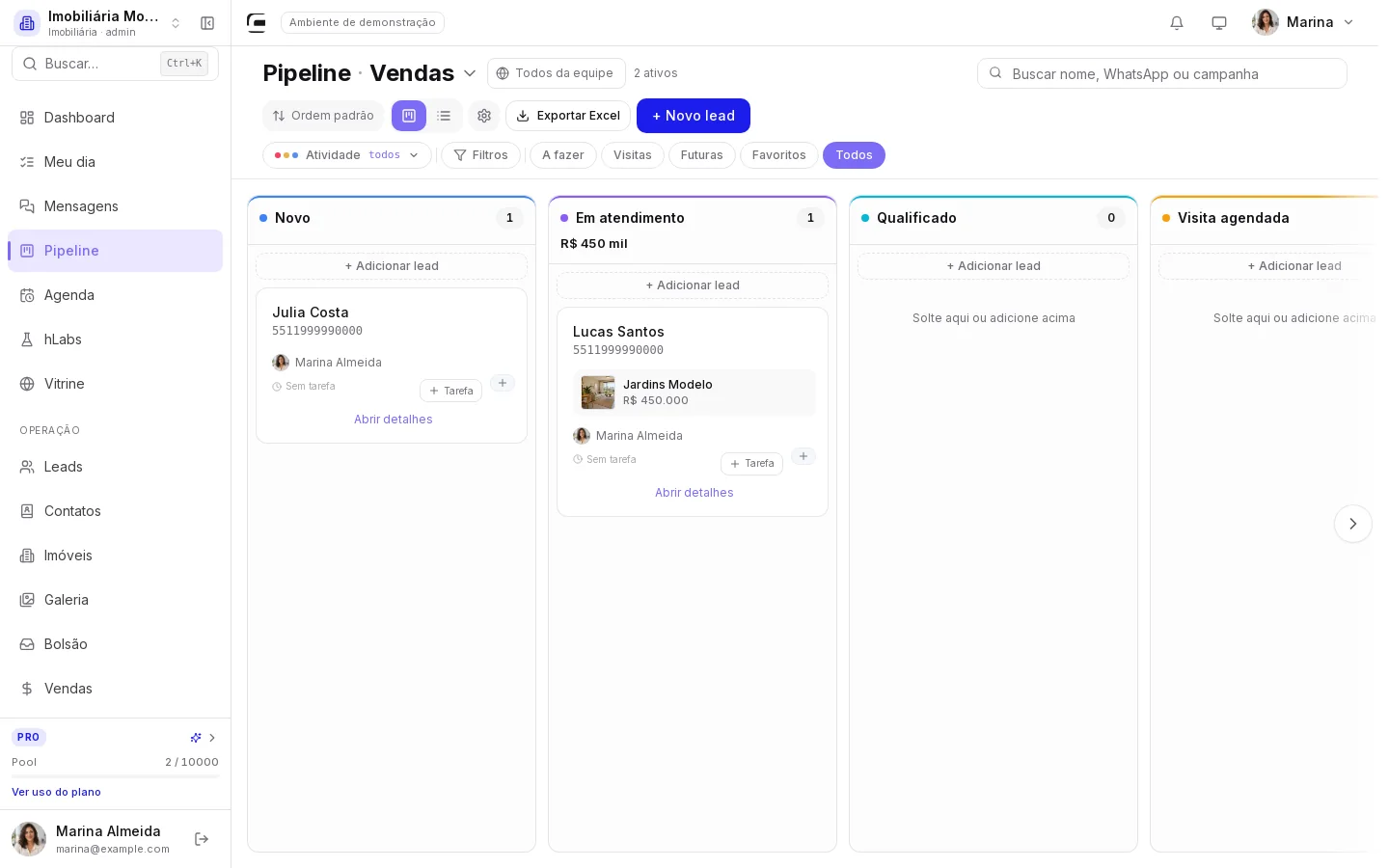Screen dimensions: 1389x868
Task: Open pipeline settings gear
Action: 484,116
